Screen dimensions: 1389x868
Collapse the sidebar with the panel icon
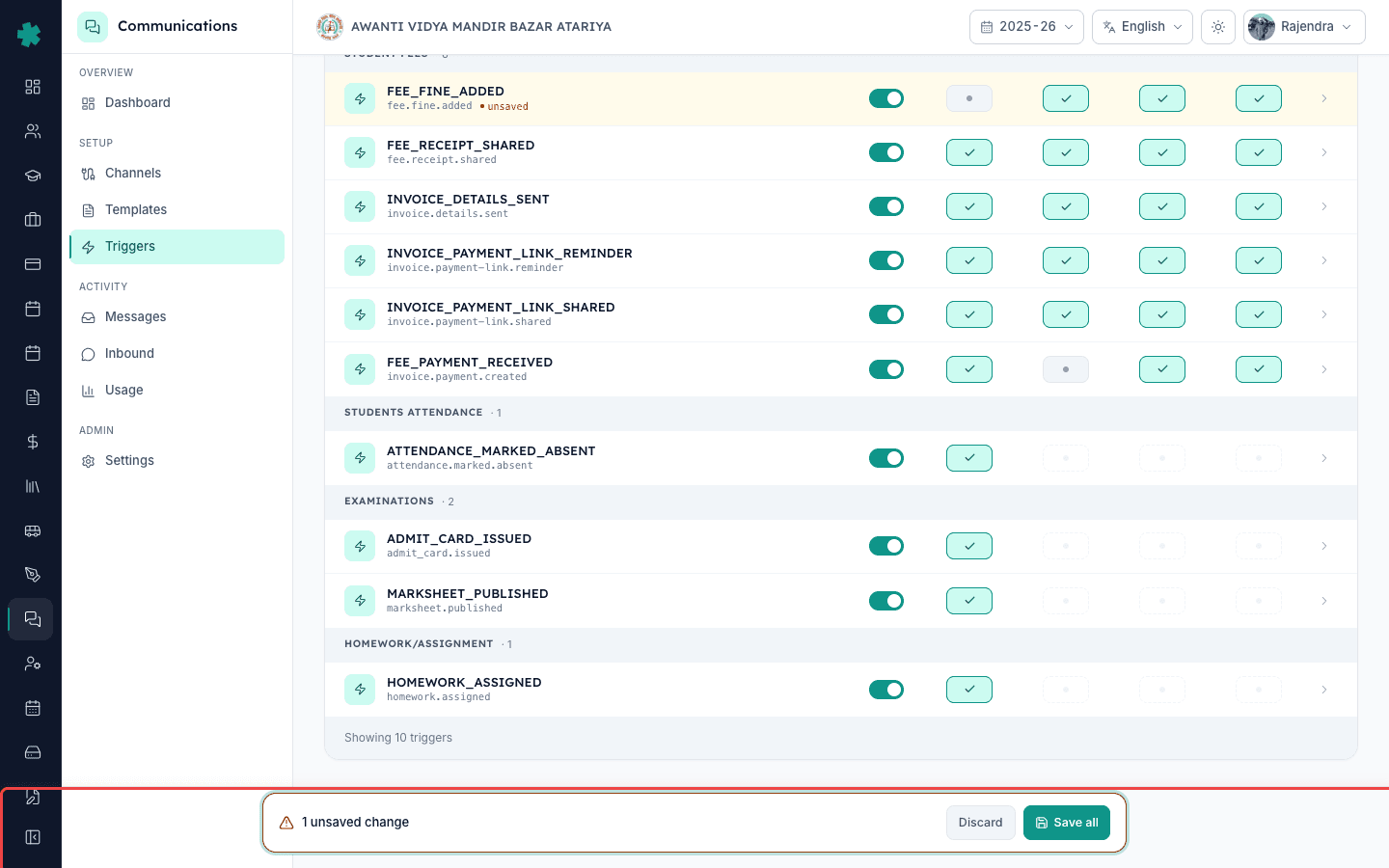coord(33,837)
